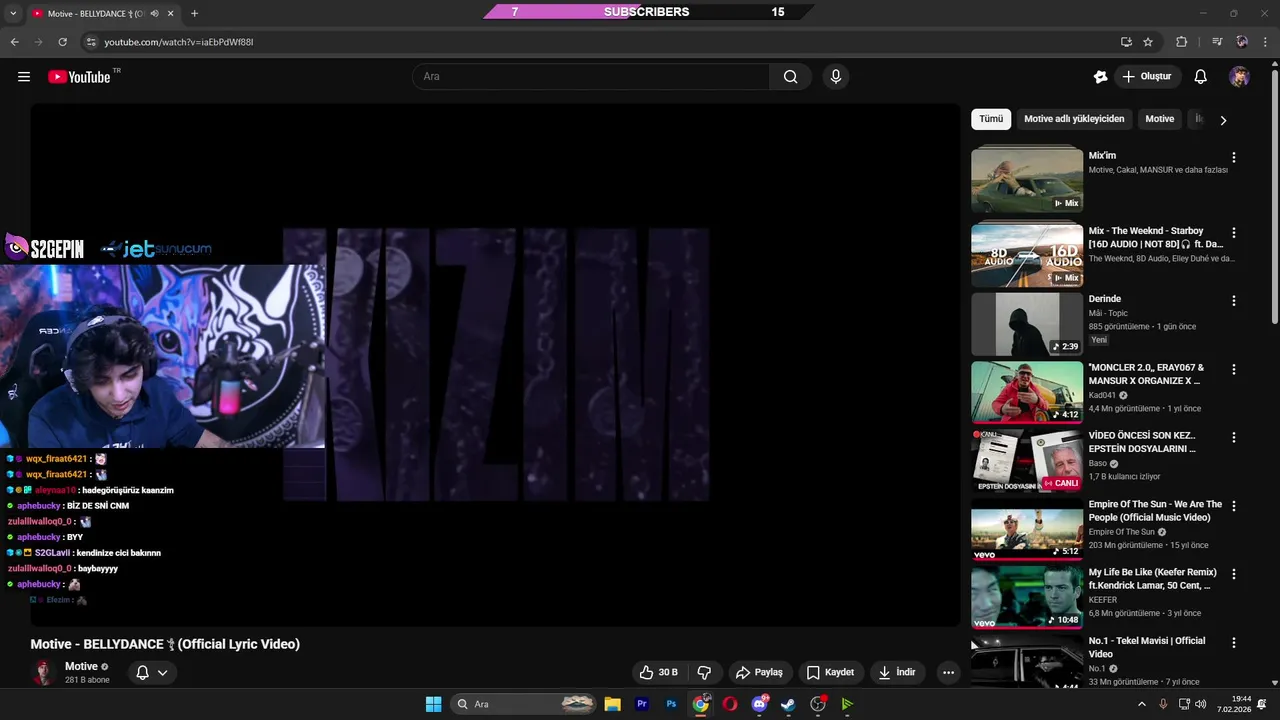Open options menu for Mix'im

[1234, 157]
